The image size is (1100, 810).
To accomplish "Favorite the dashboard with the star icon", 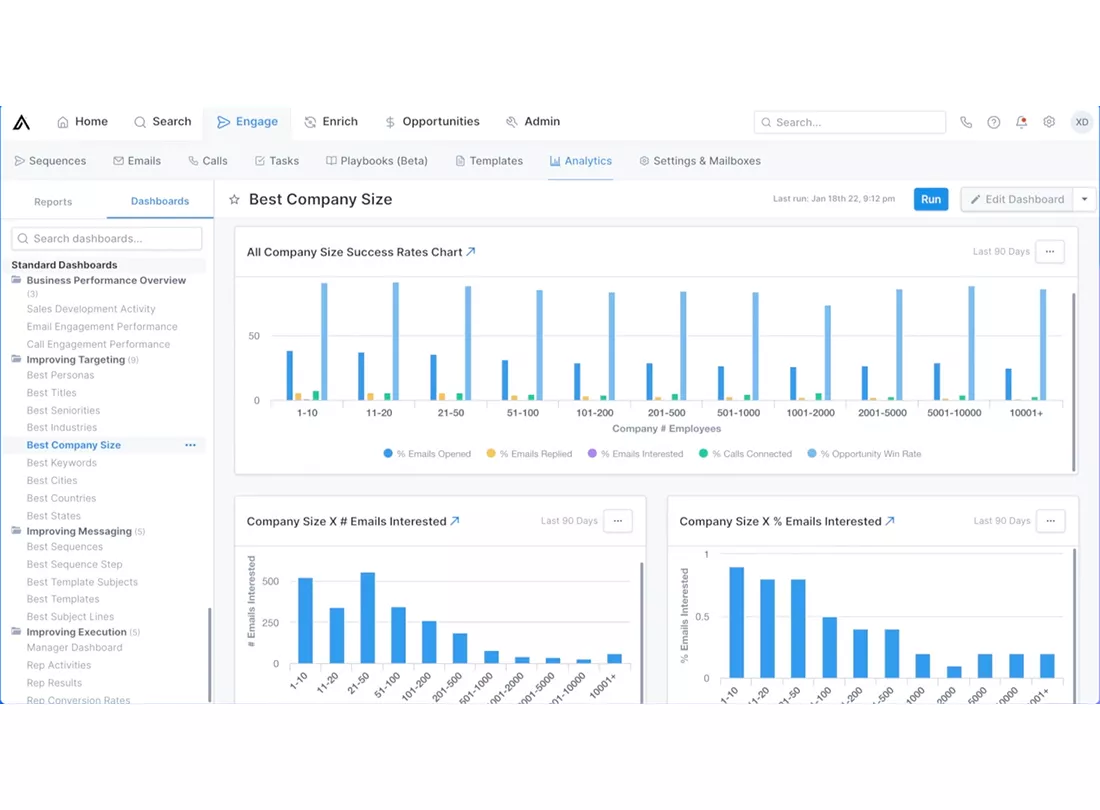I will pos(234,200).
